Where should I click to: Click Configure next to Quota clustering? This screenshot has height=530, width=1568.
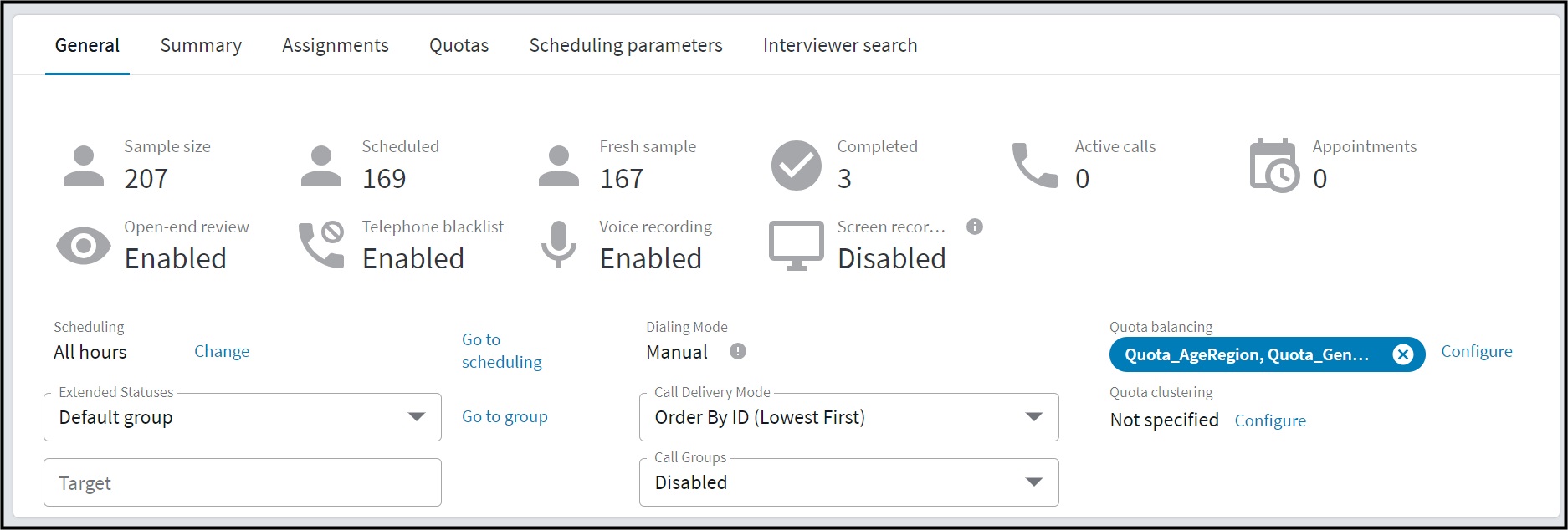(1270, 420)
